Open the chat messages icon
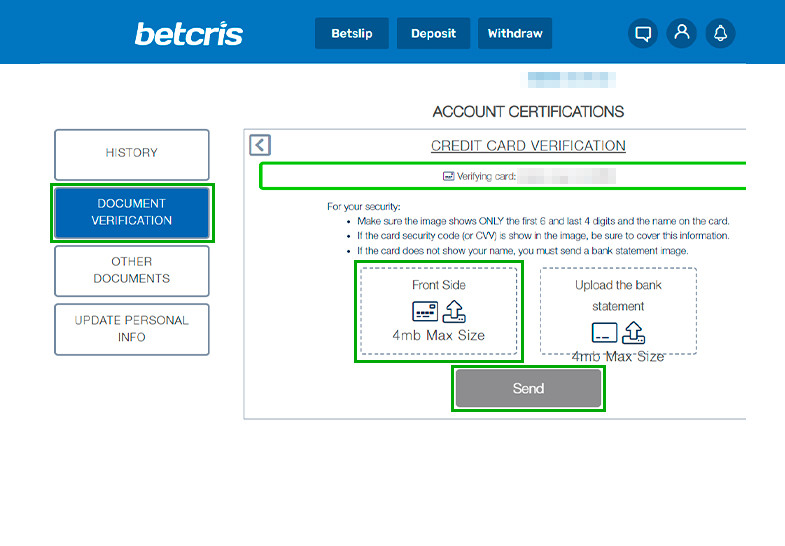Screen dimensions: 785x546 [x=643, y=34]
